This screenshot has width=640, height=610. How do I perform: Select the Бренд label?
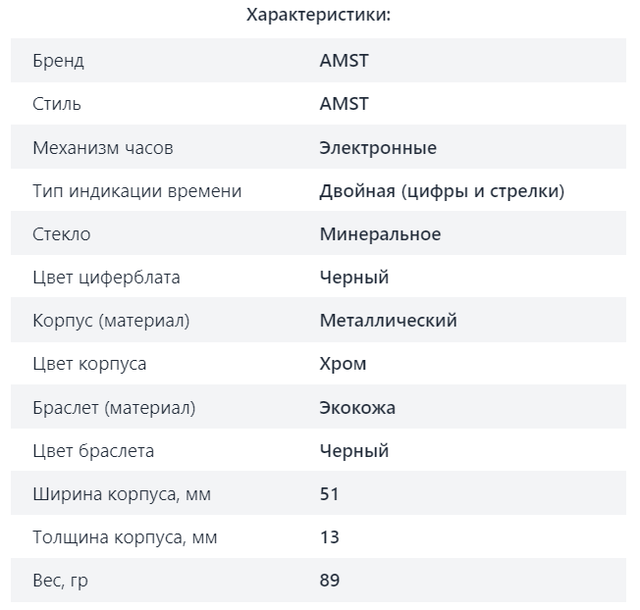(58, 61)
